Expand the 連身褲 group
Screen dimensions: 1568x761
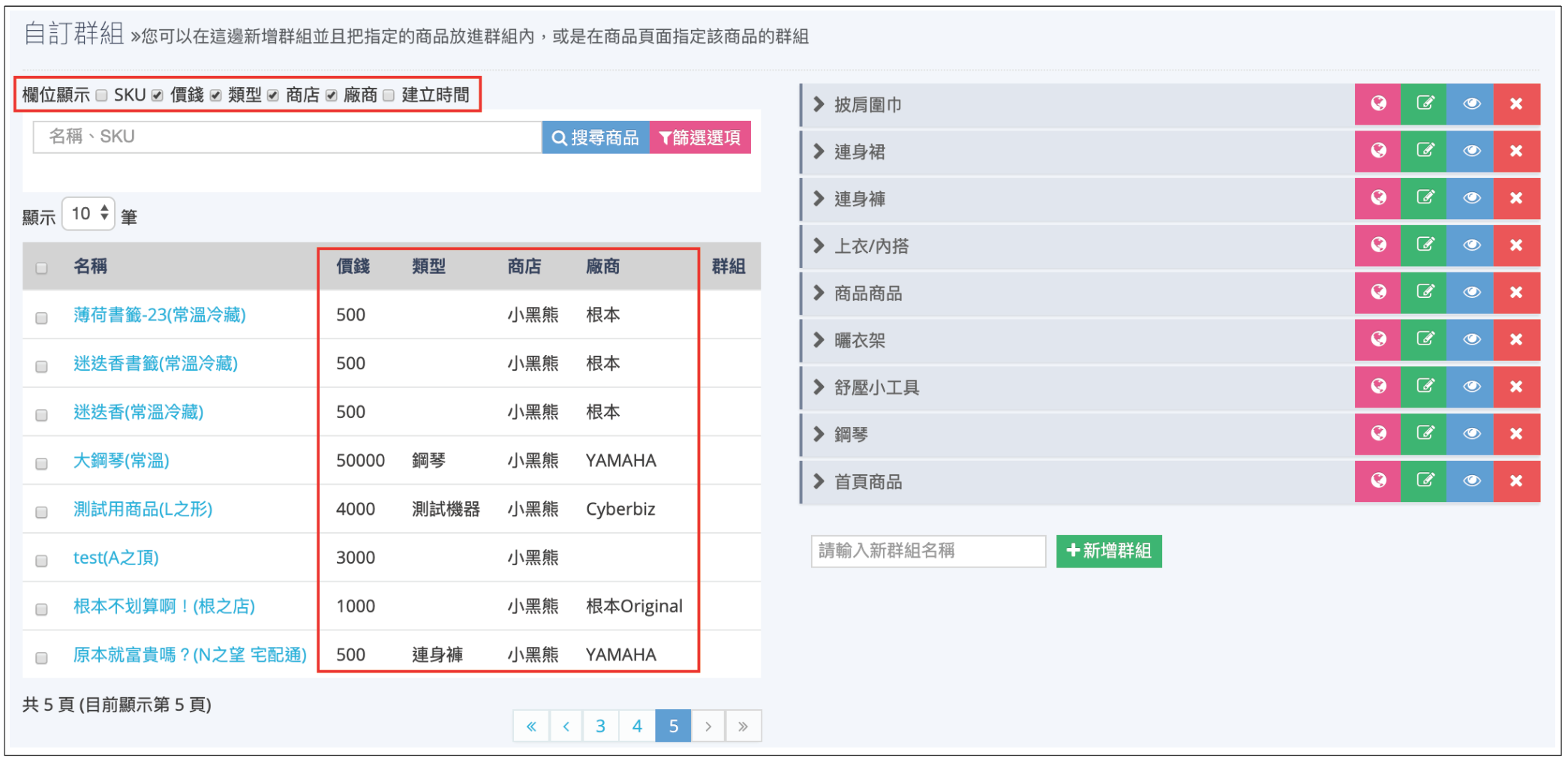pyautogui.click(x=819, y=199)
